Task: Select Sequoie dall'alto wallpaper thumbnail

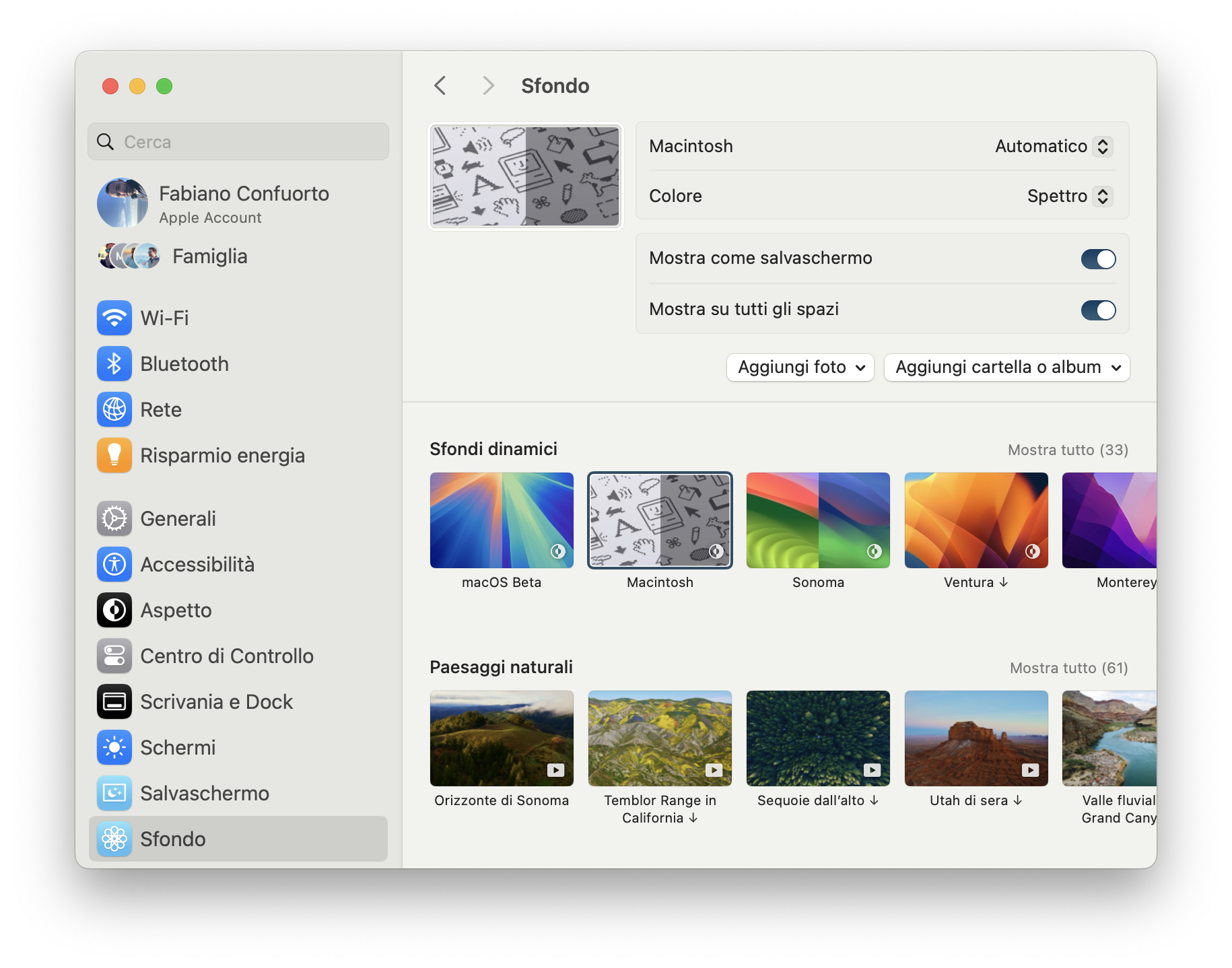Action: click(818, 738)
